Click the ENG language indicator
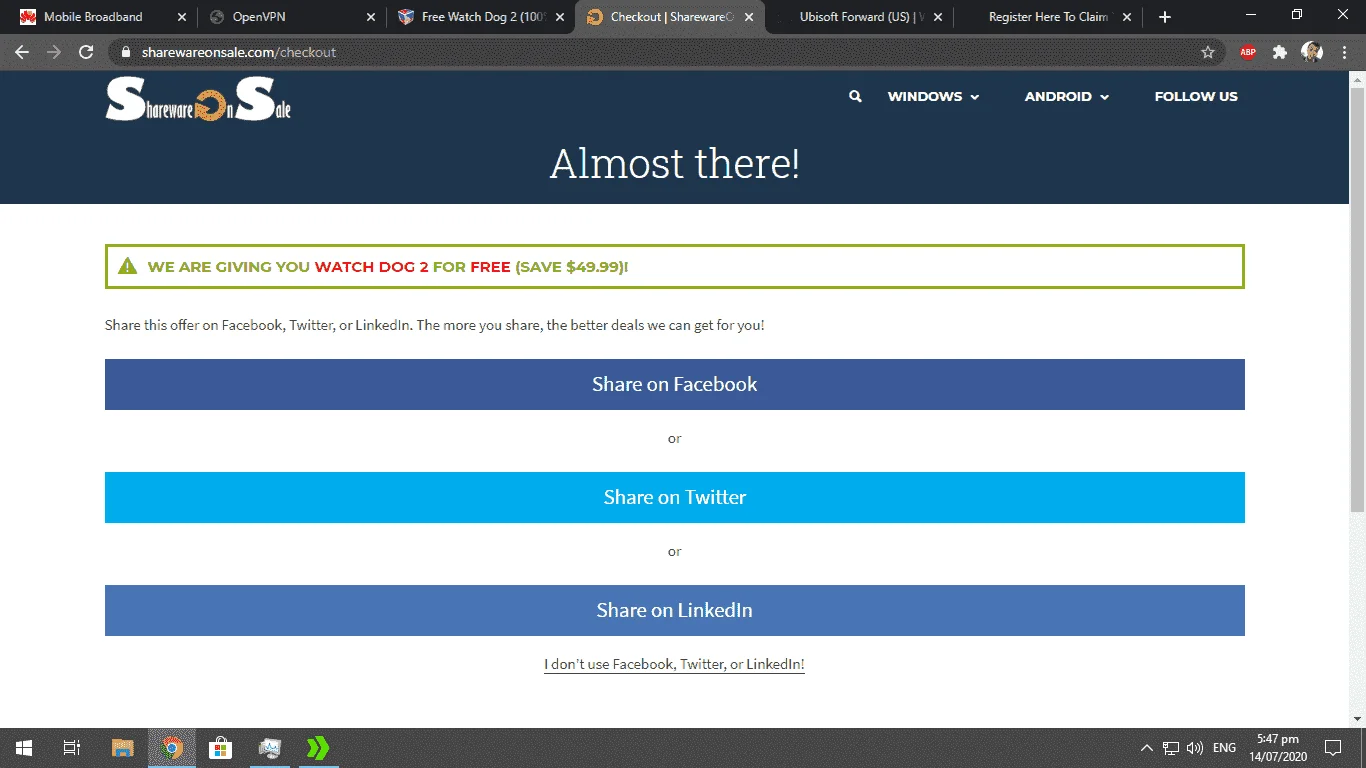The height and width of the screenshot is (768, 1366). pyautogui.click(x=1224, y=748)
